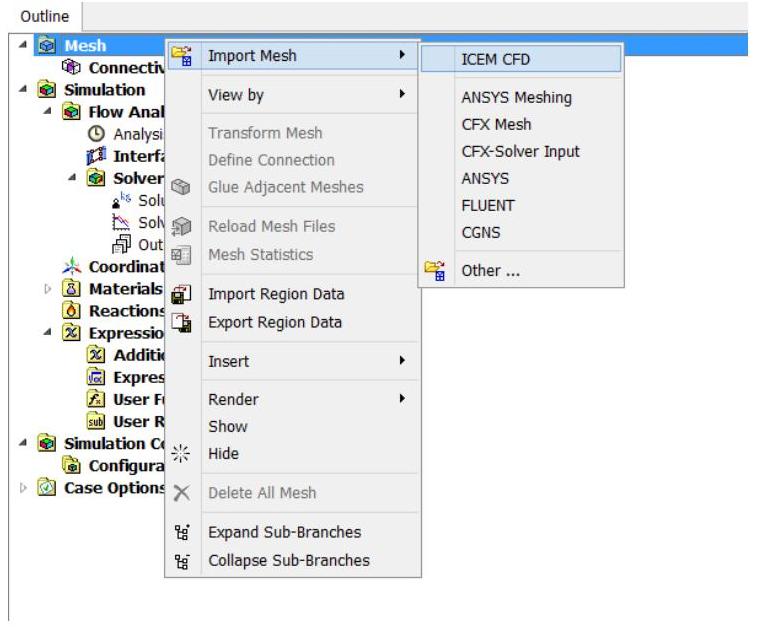Collapse the Simulation tree node
The width and height of the screenshot is (758, 627).
pos(23,89)
